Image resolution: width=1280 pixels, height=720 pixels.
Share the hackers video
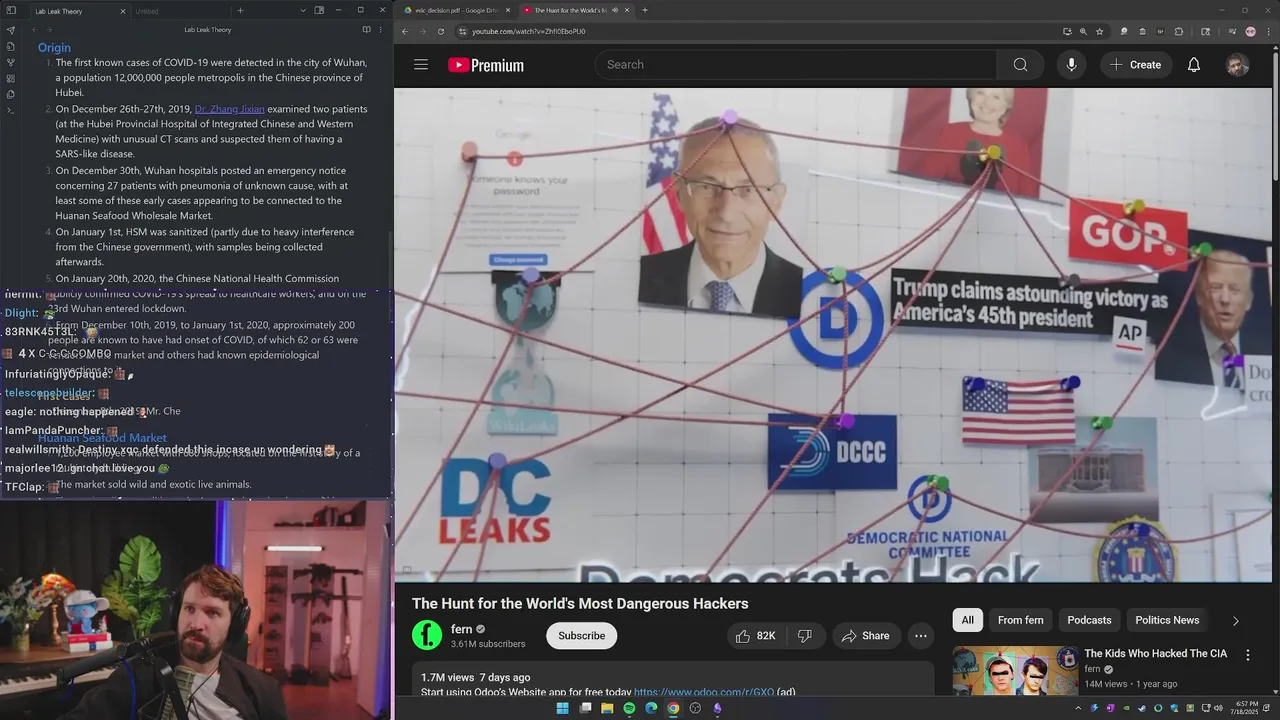pyautogui.click(x=866, y=636)
